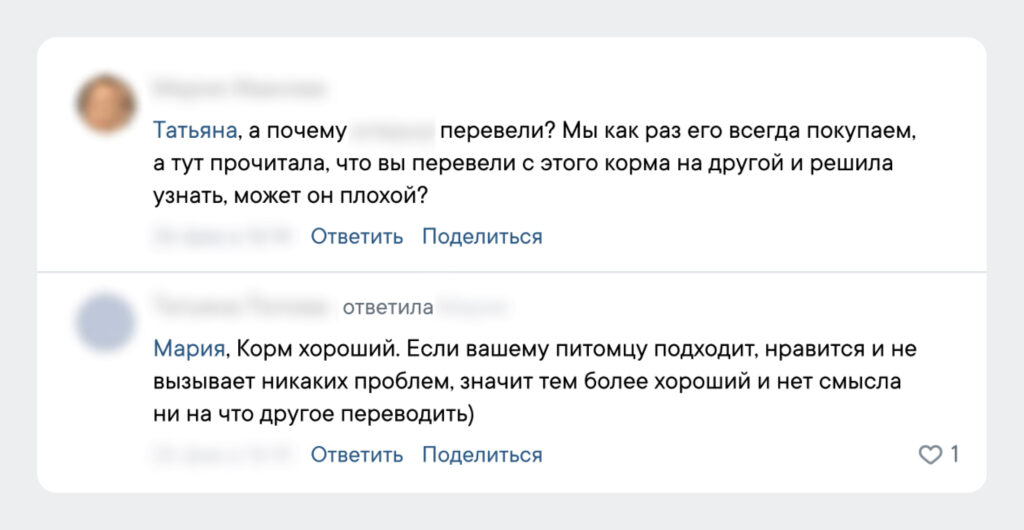Screen dimensions: 1024x530
Task: Click the heart like icon
Action: point(930,455)
